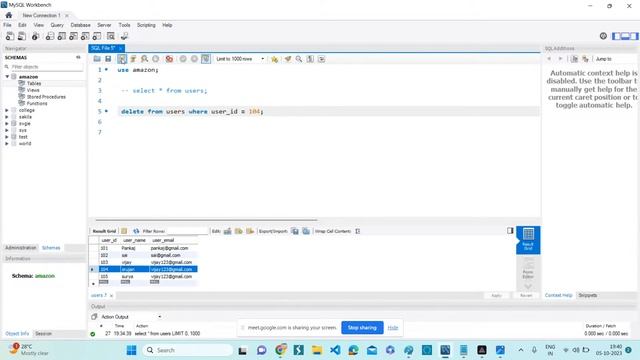Open Visual Studio Code from taskbar

coord(335,350)
